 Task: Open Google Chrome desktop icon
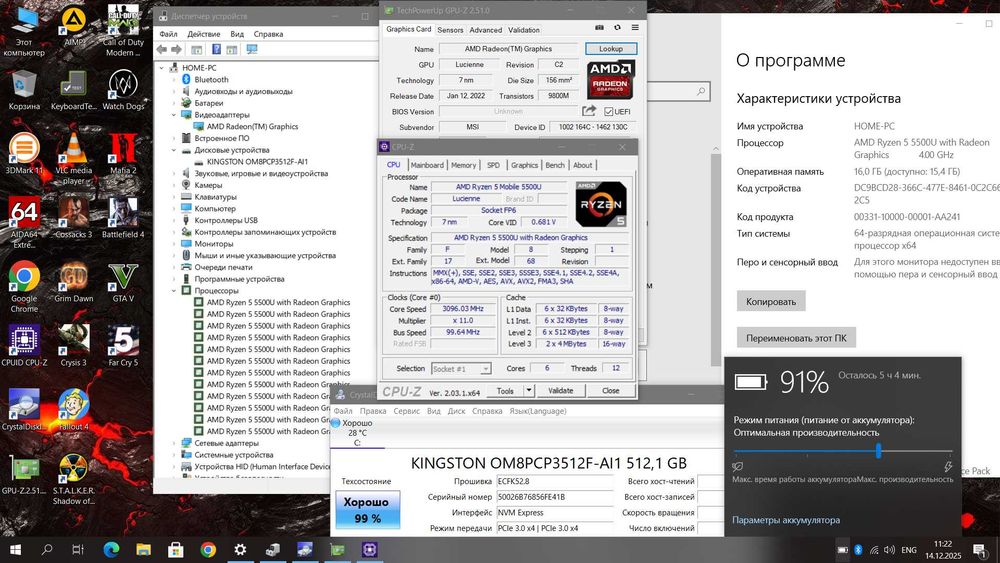pyautogui.click(x=24, y=286)
